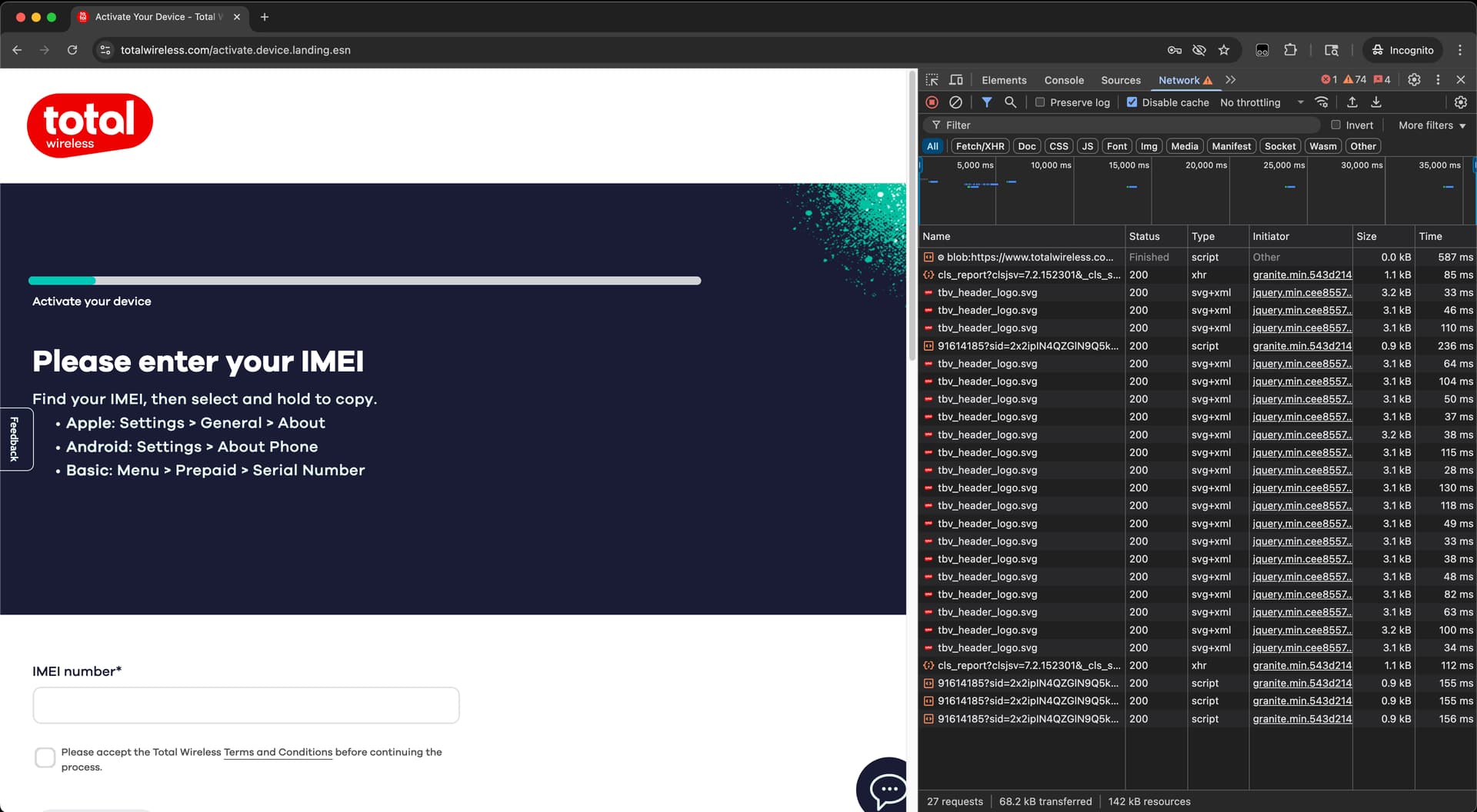Screen dimensions: 1477x812
Task: Uncheck the Disable cache checkbox
Action: 1132,102
